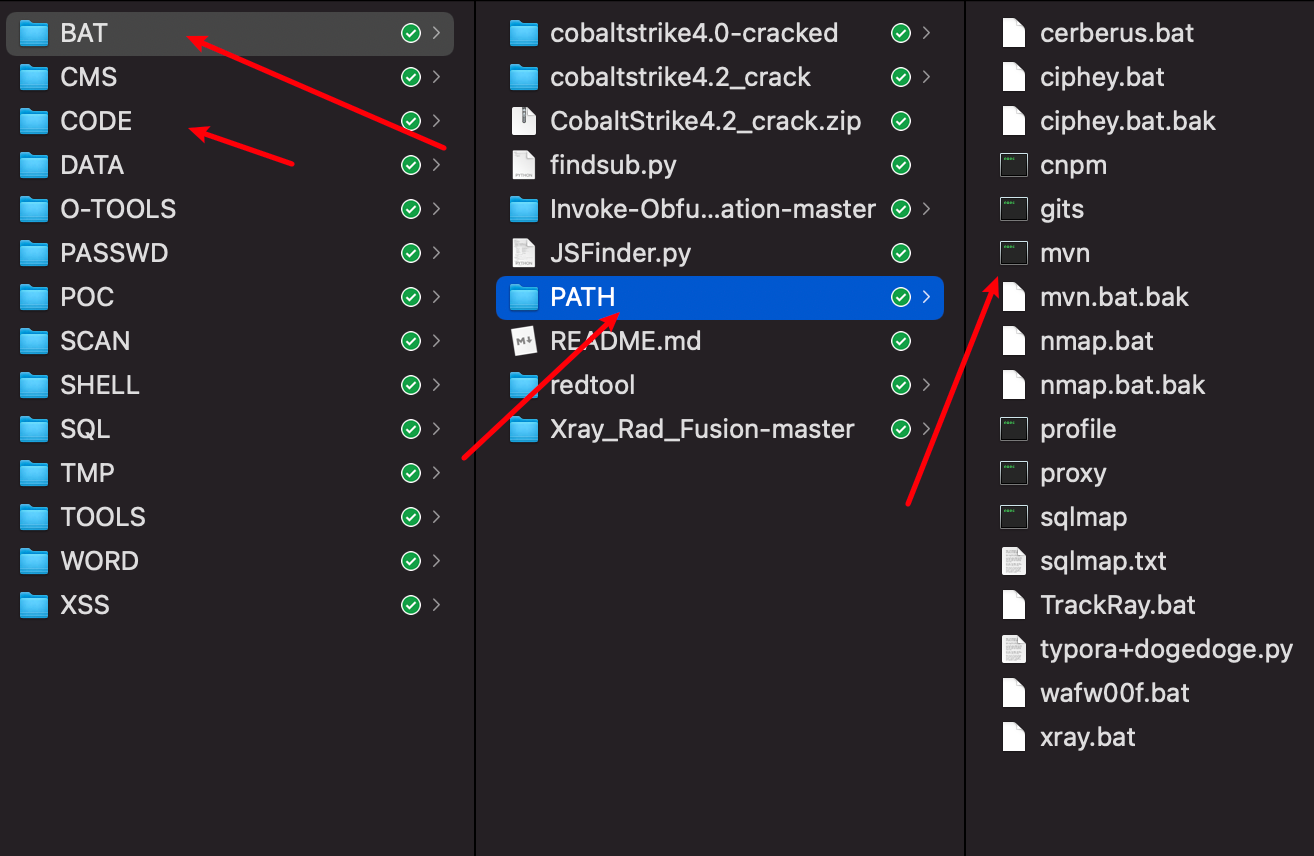The height and width of the screenshot is (856, 1314).
Task: Click the sync status badge for README.md
Action: (900, 342)
